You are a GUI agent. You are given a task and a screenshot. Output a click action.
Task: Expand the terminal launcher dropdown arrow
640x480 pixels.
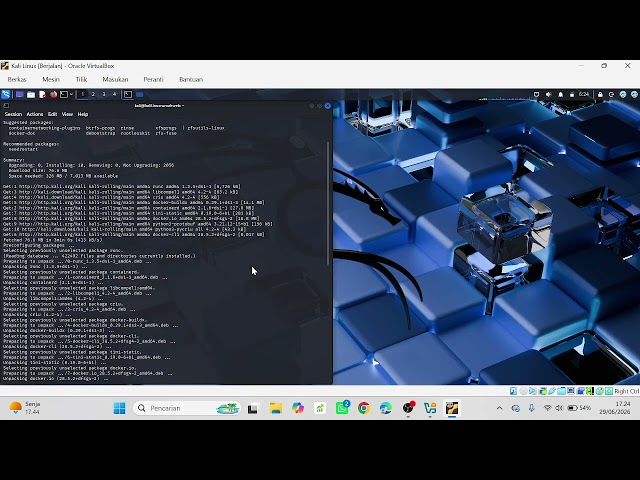[x=71, y=95]
